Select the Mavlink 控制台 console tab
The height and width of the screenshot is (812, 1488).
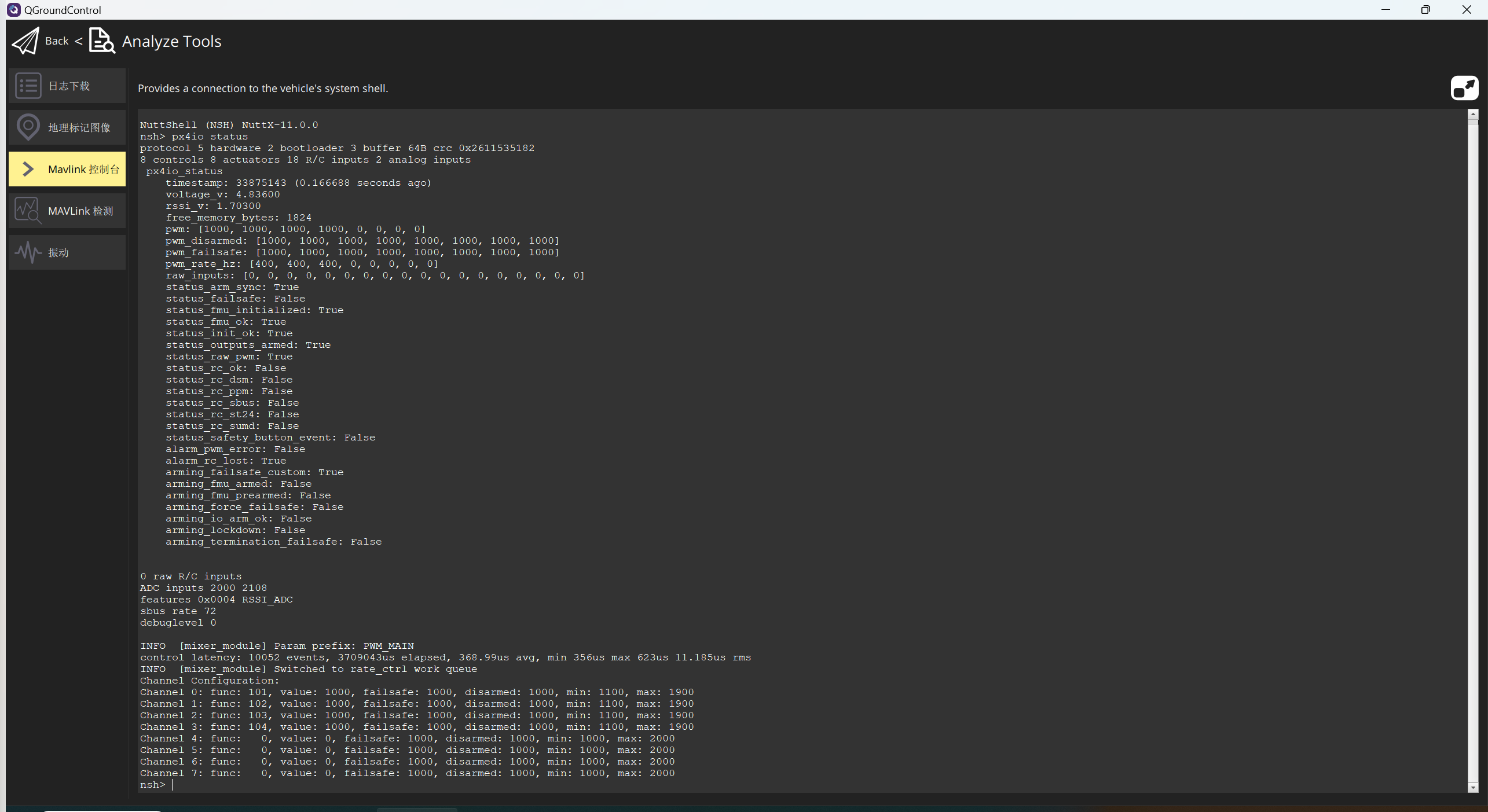[x=67, y=169]
